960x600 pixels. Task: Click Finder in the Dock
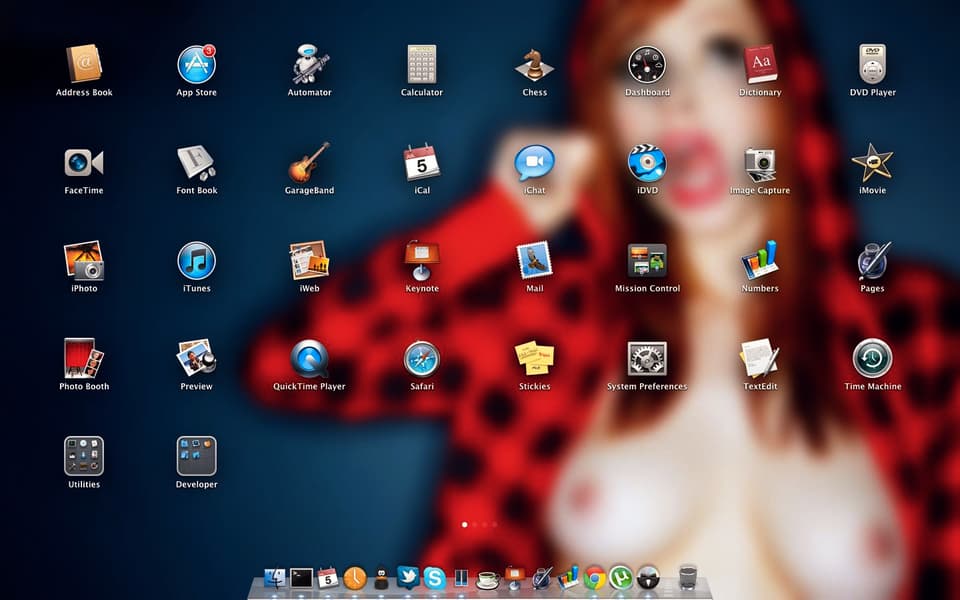click(275, 579)
